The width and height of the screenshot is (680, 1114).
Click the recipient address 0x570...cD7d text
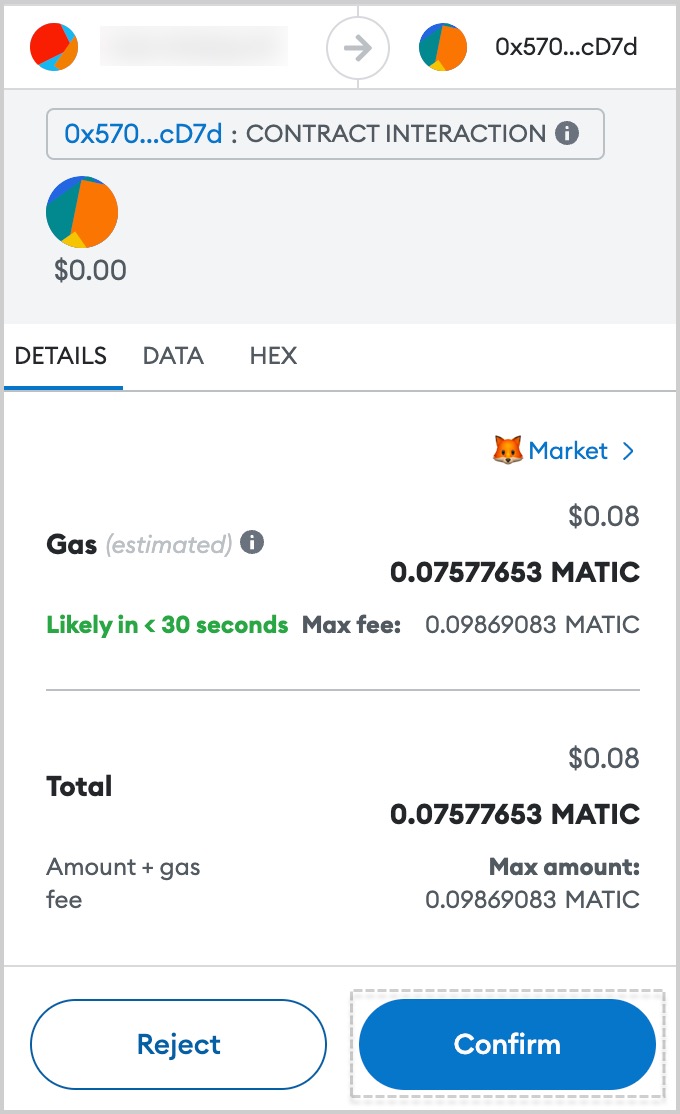pyautogui.click(x=566, y=47)
